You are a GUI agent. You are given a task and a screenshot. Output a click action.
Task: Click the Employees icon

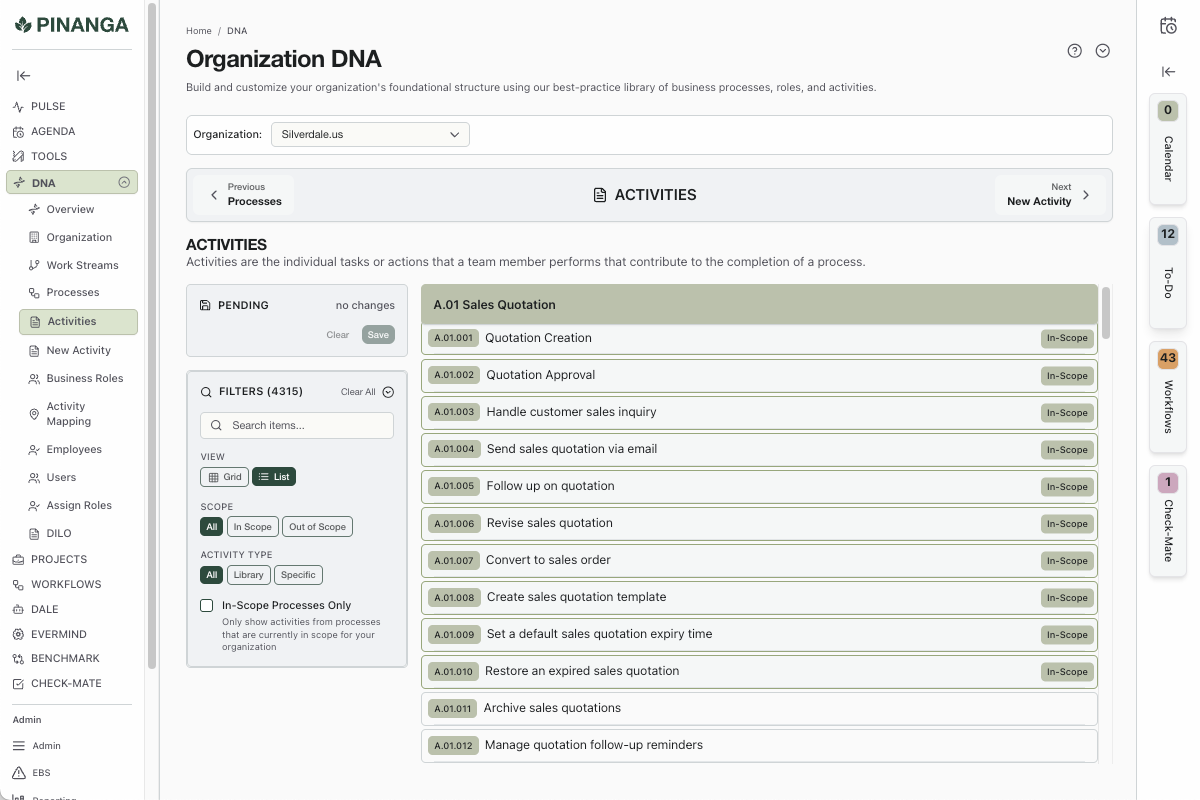[34, 450]
